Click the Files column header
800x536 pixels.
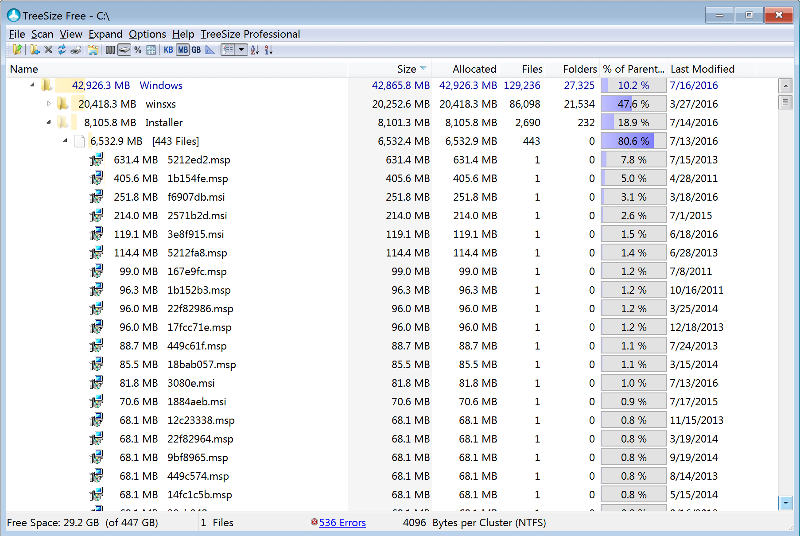tap(522, 69)
